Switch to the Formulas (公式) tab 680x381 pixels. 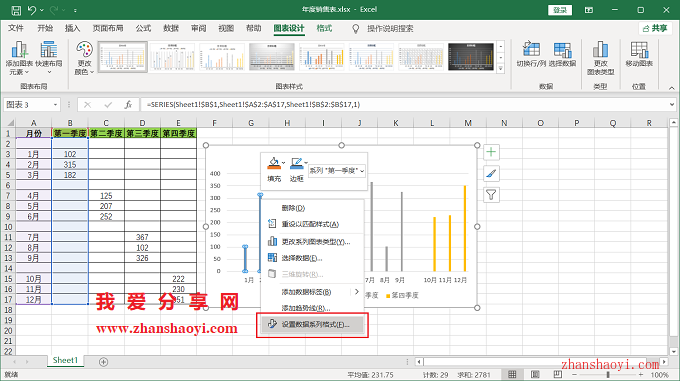(143, 28)
